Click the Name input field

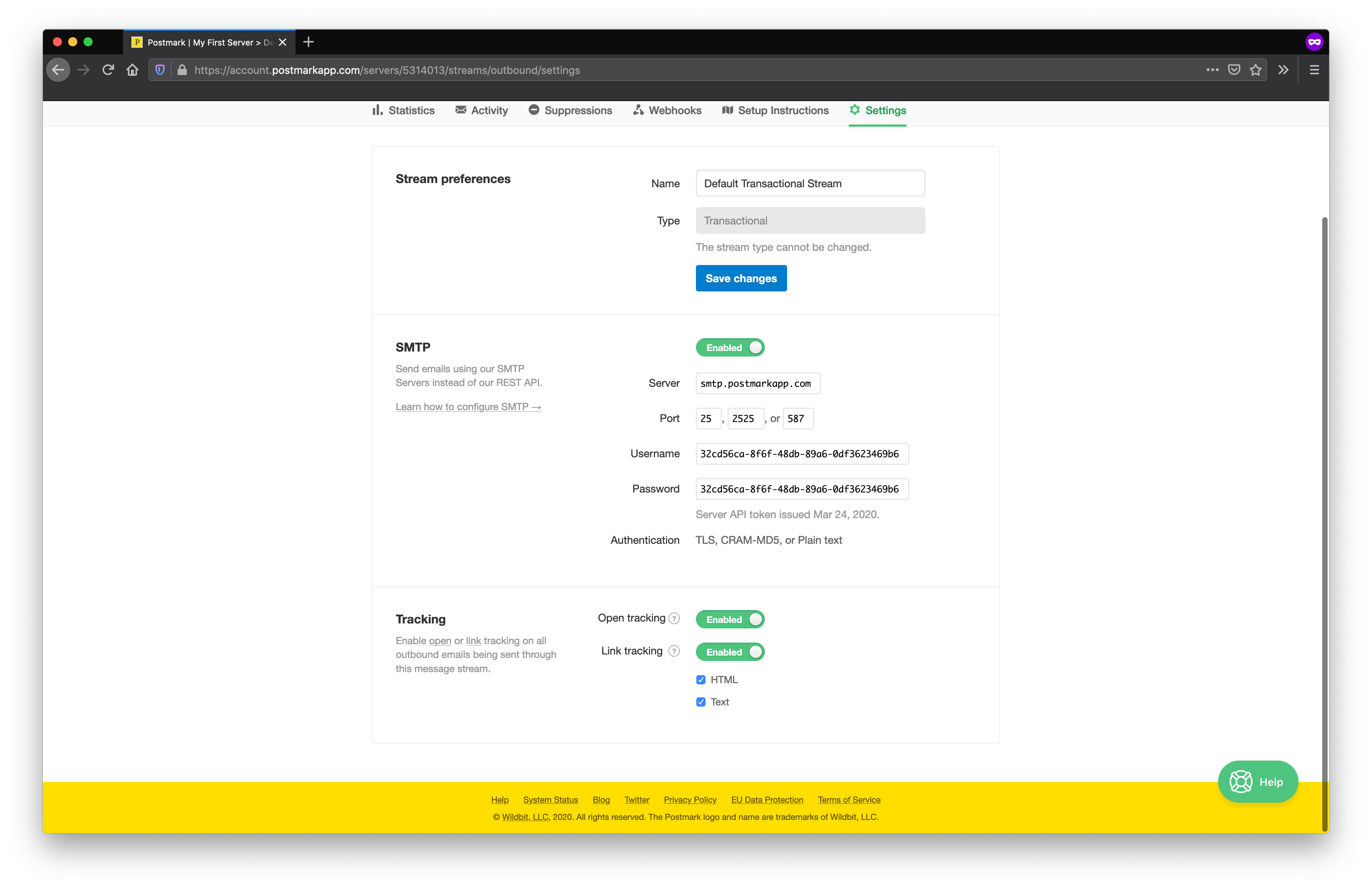coord(809,183)
